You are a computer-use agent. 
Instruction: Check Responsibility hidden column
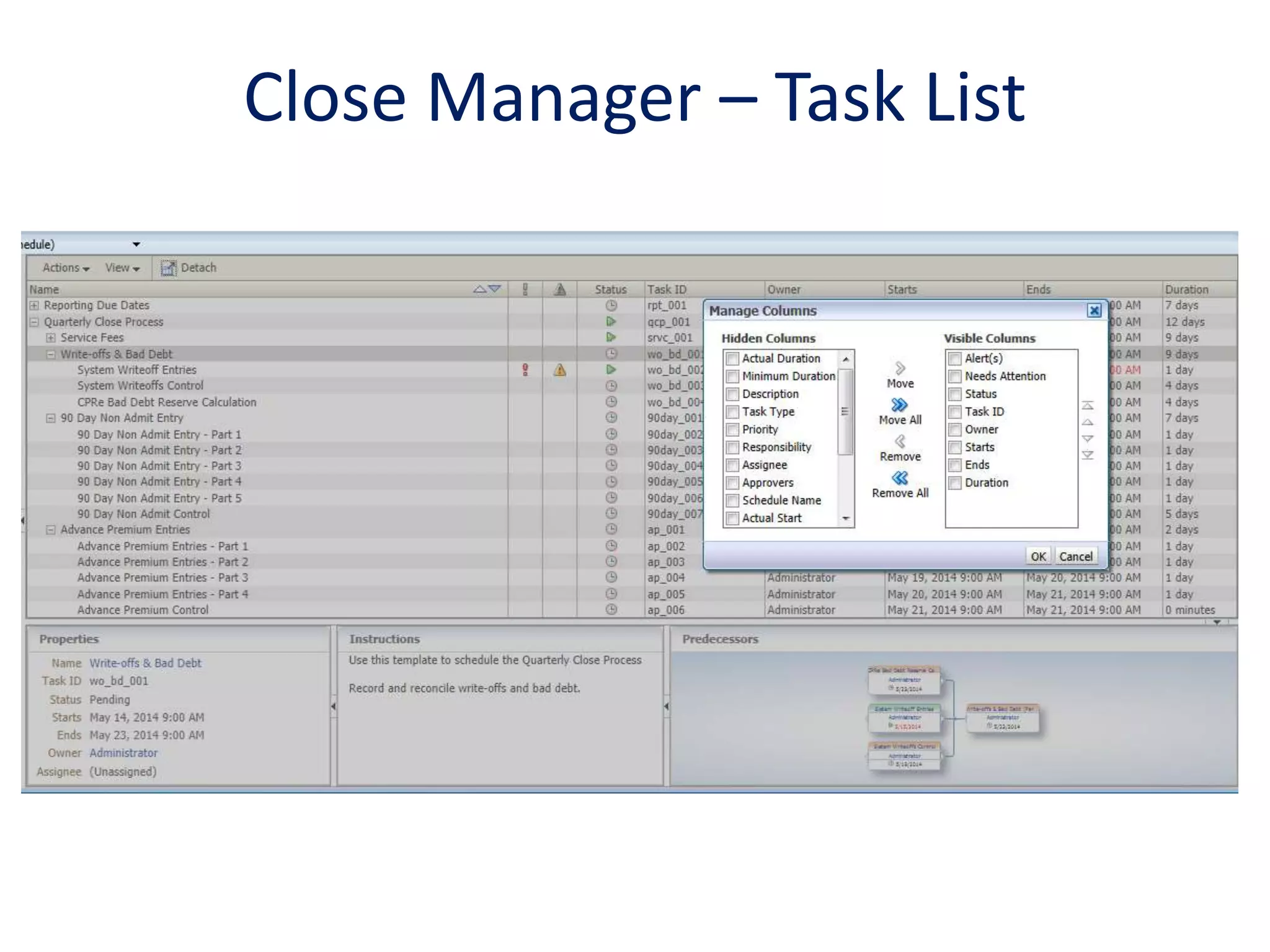(x=732, y=447)
